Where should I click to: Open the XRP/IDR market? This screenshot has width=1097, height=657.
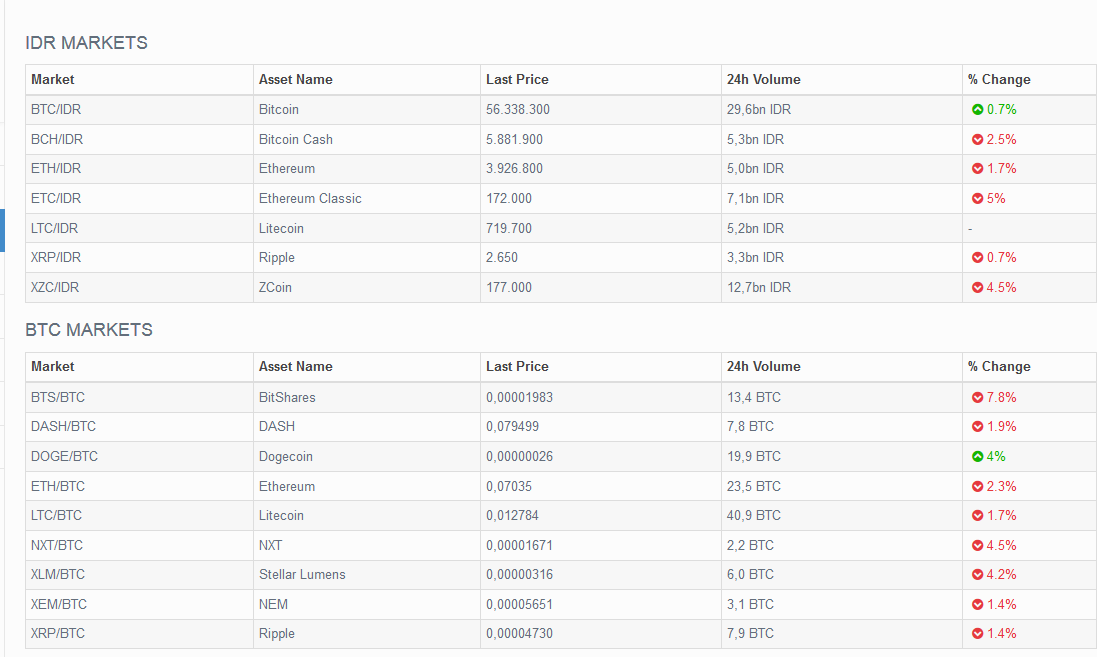(x=56, y=257)
